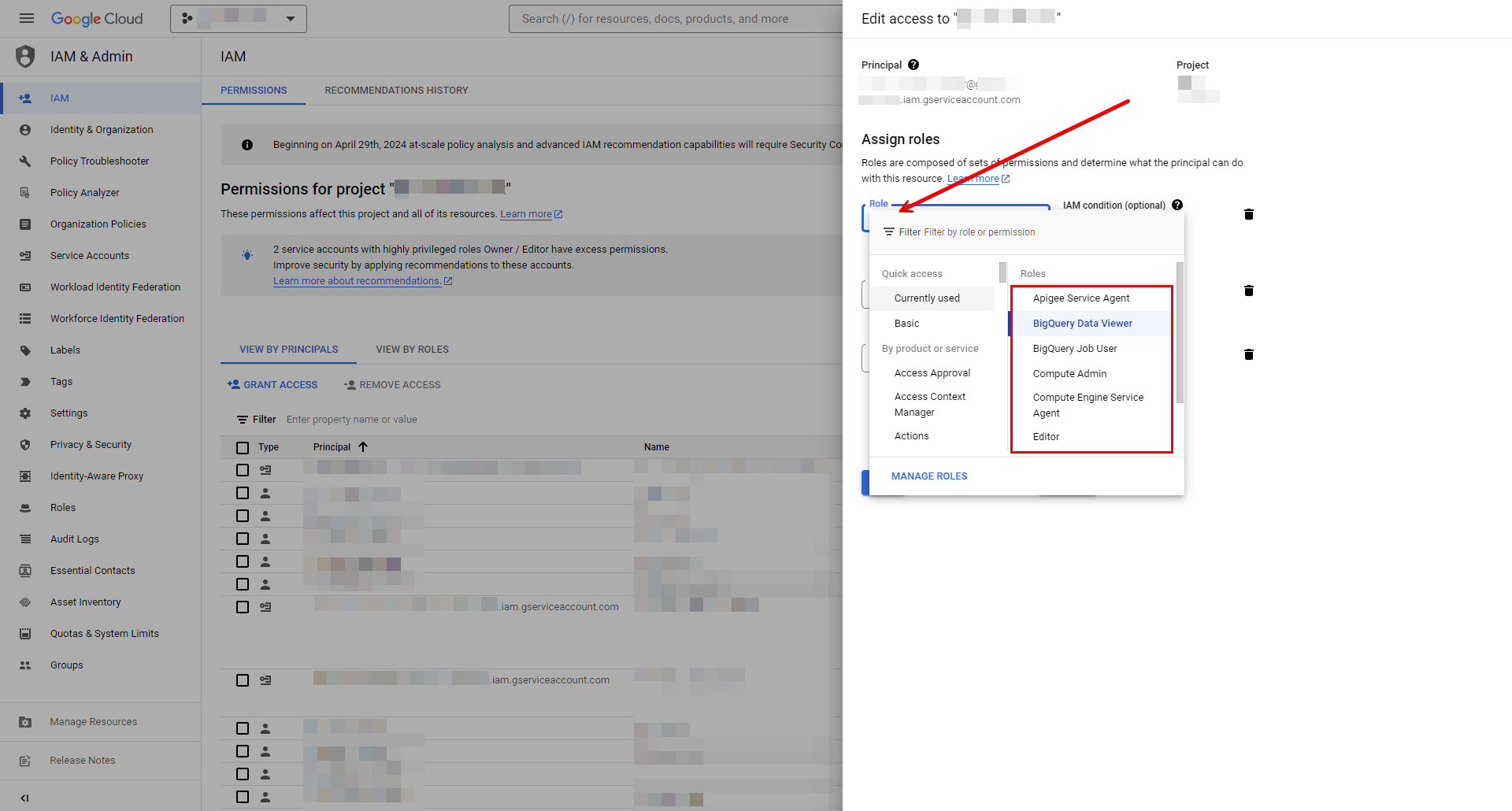Open Audit Logs icon
Screen dimensions: 1512x811
pyautogui.click(x=25, y=539)
